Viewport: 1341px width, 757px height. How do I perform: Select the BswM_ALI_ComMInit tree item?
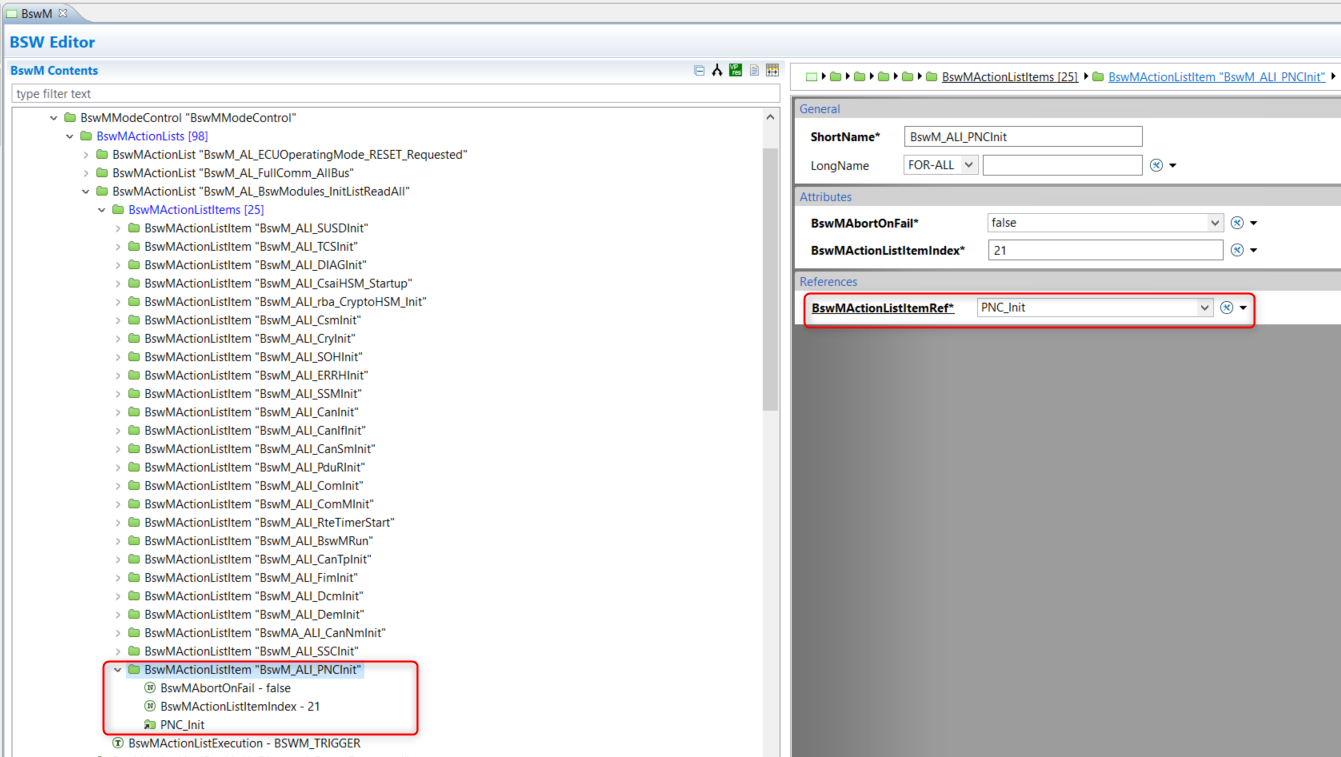pos(259,504)
